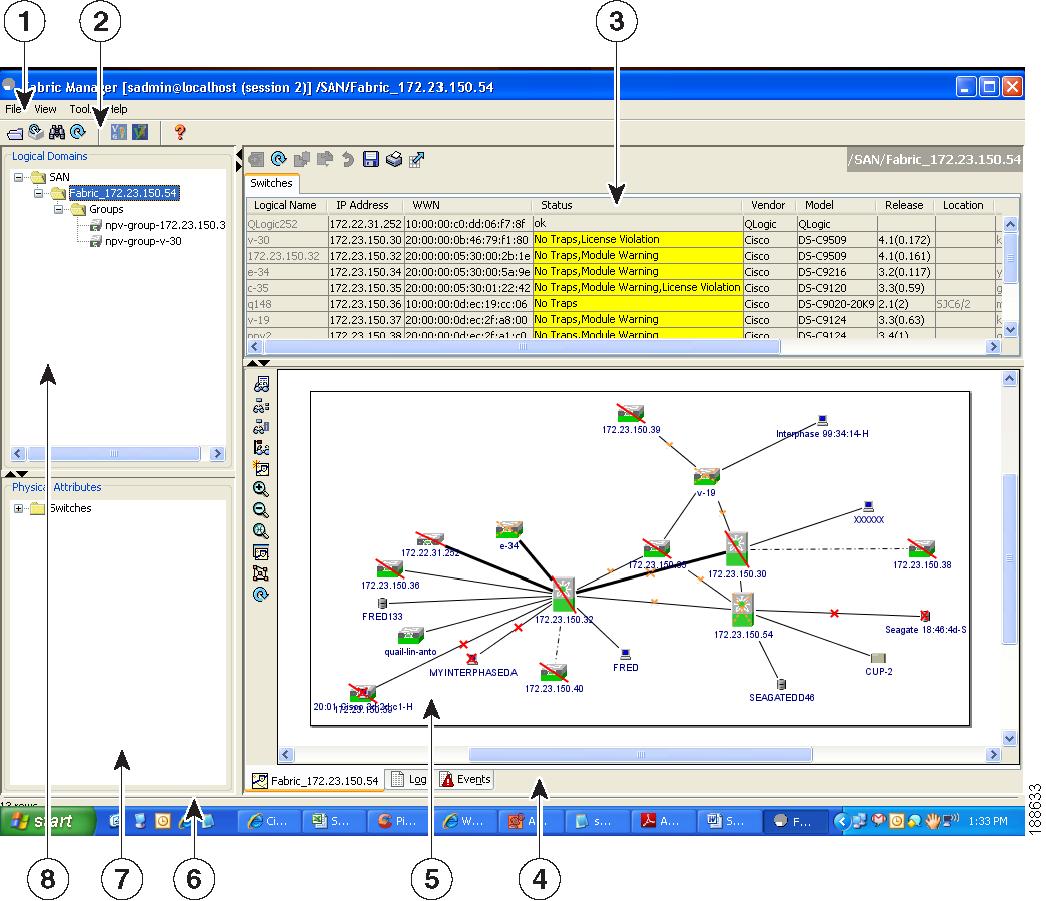Click the printer icon above Switches table

(394, 159)
